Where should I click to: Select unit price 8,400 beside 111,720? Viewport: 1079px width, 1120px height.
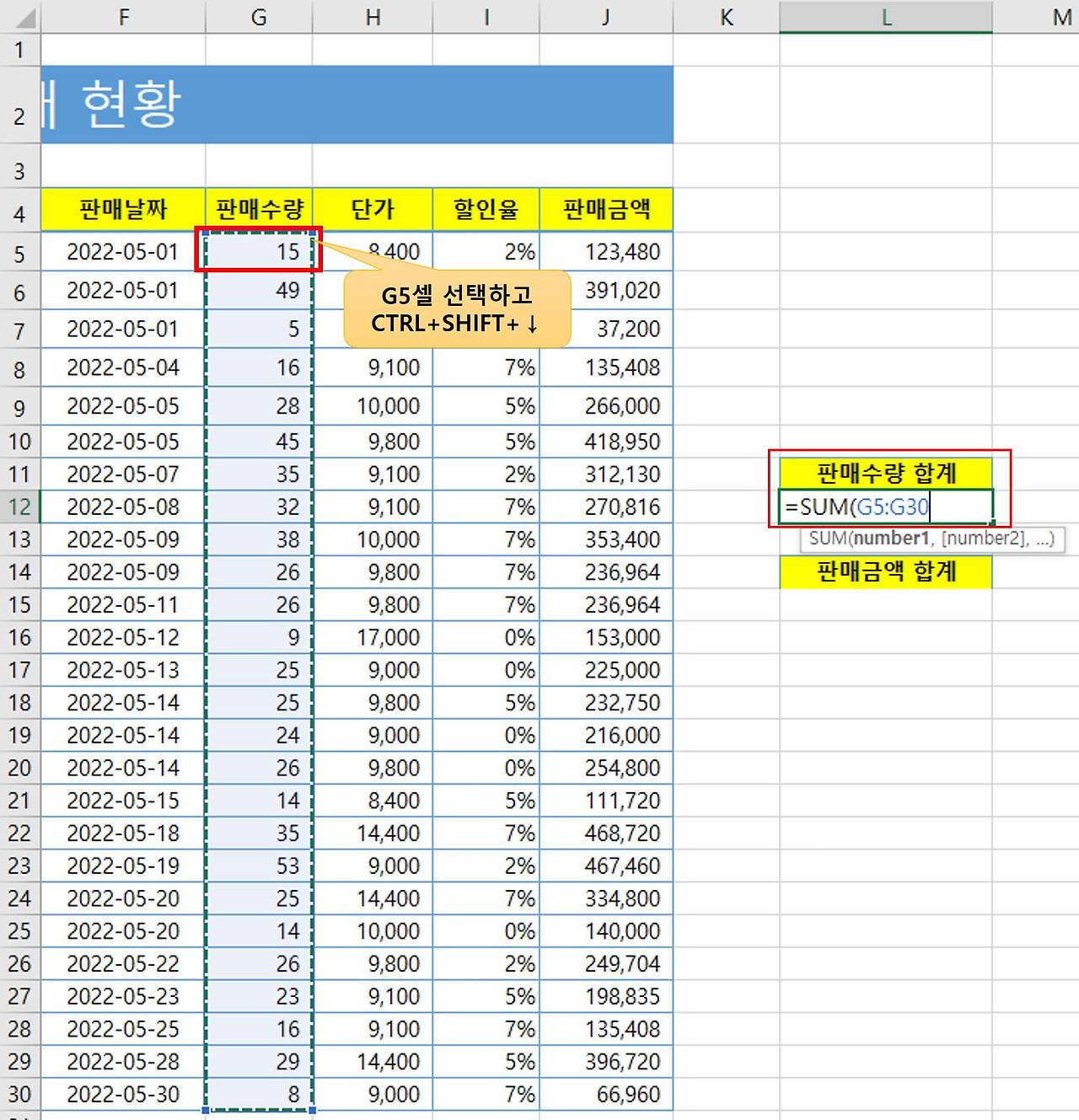point(373,801)
